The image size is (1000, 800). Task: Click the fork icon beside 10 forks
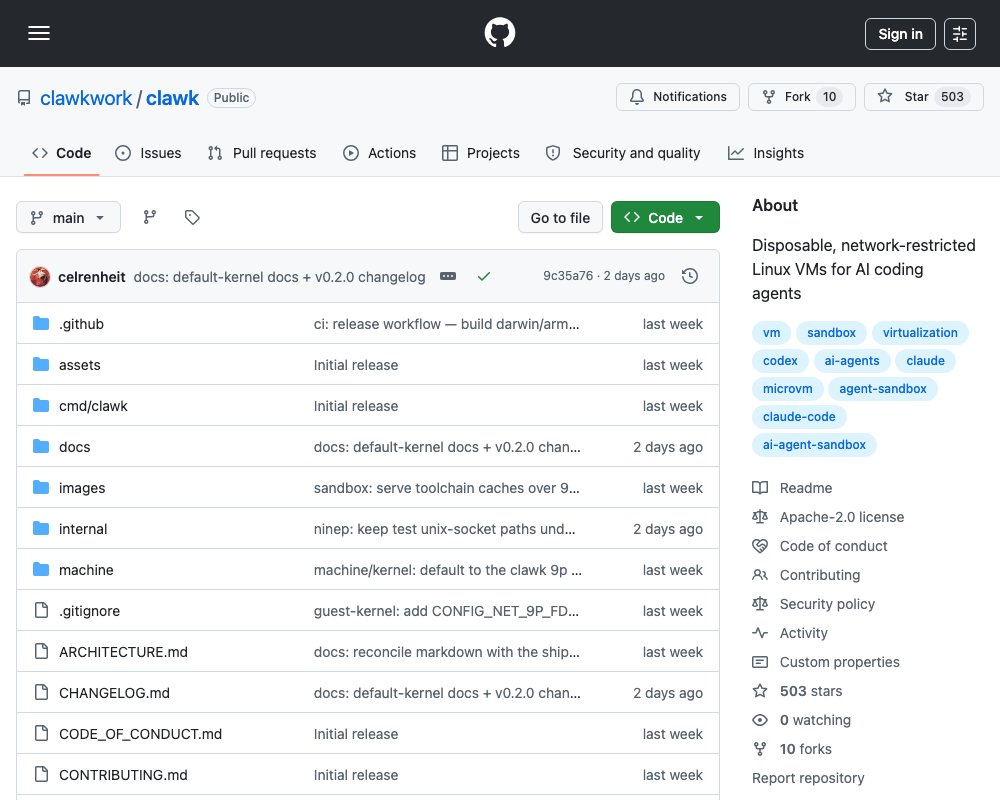point(760,749)
